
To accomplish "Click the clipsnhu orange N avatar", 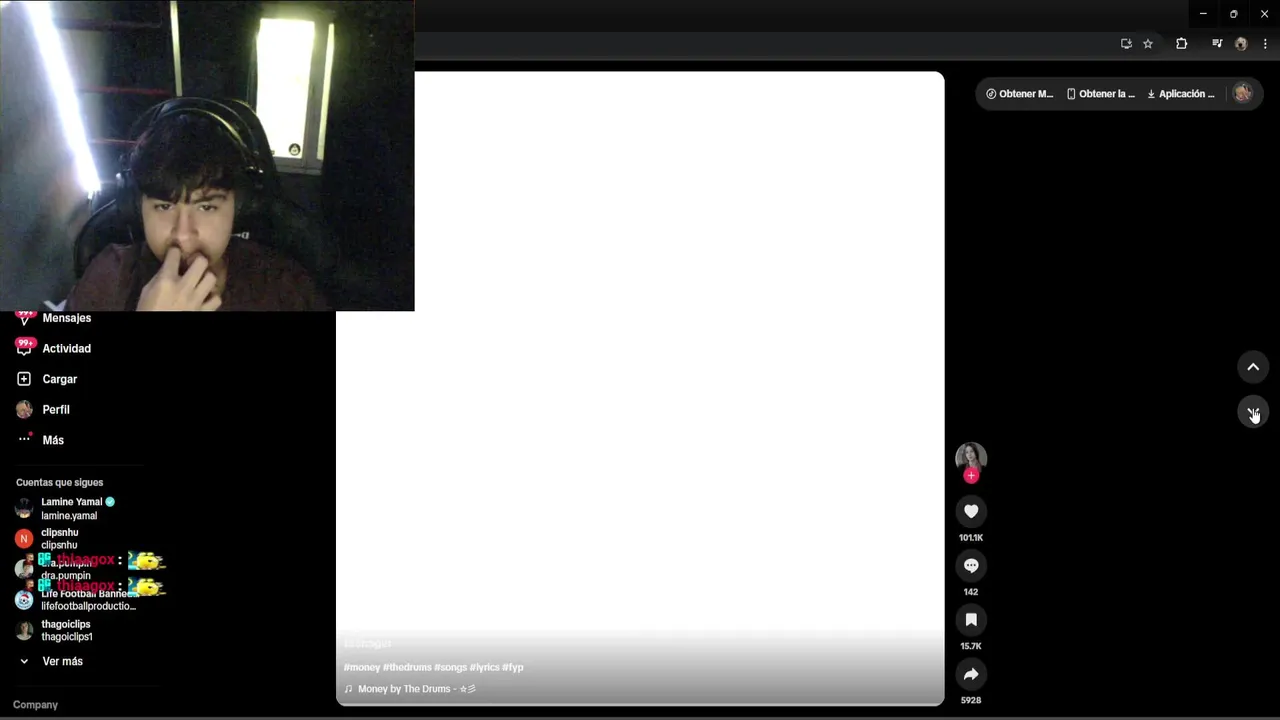I will (x=24, y=539).
